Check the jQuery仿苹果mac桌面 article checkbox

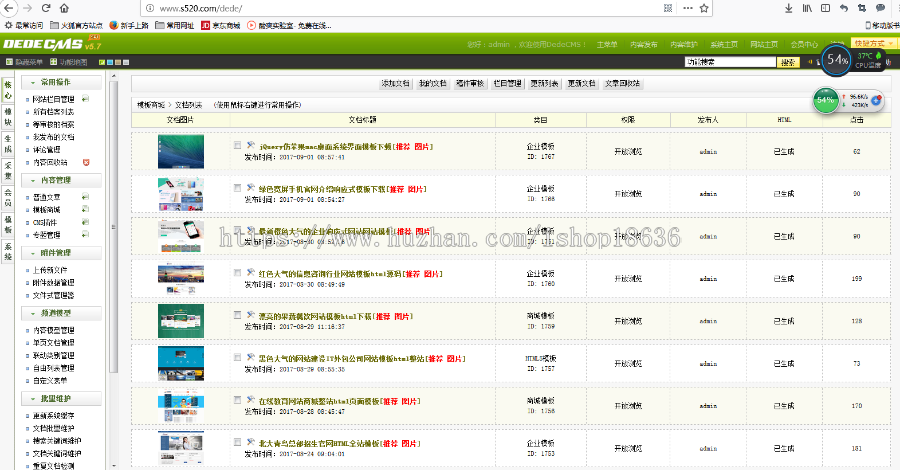click(x=237, y=146)
